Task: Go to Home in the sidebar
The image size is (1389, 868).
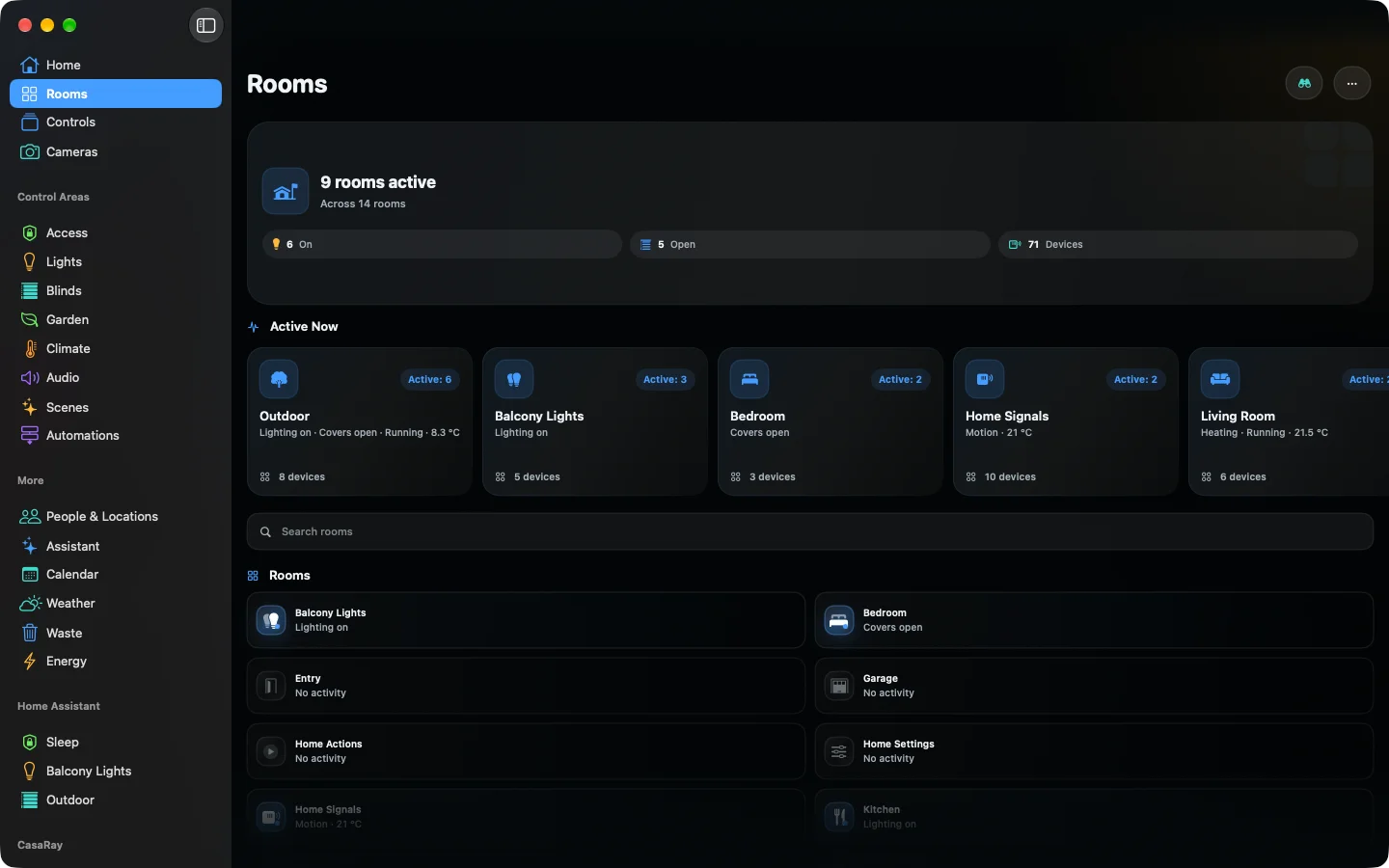Action: (x=116, y=65)
